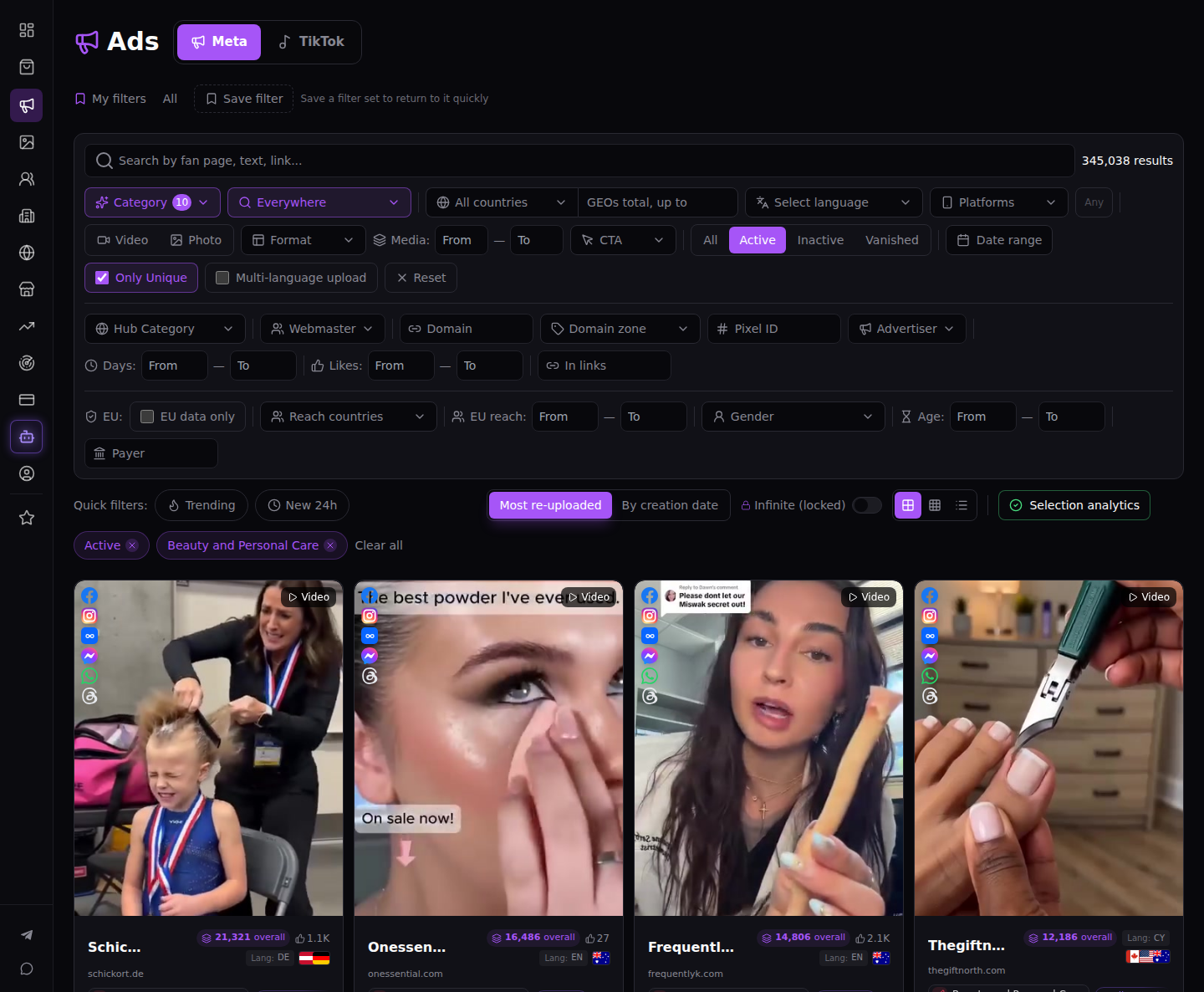Reset all filters

point(421,278)
